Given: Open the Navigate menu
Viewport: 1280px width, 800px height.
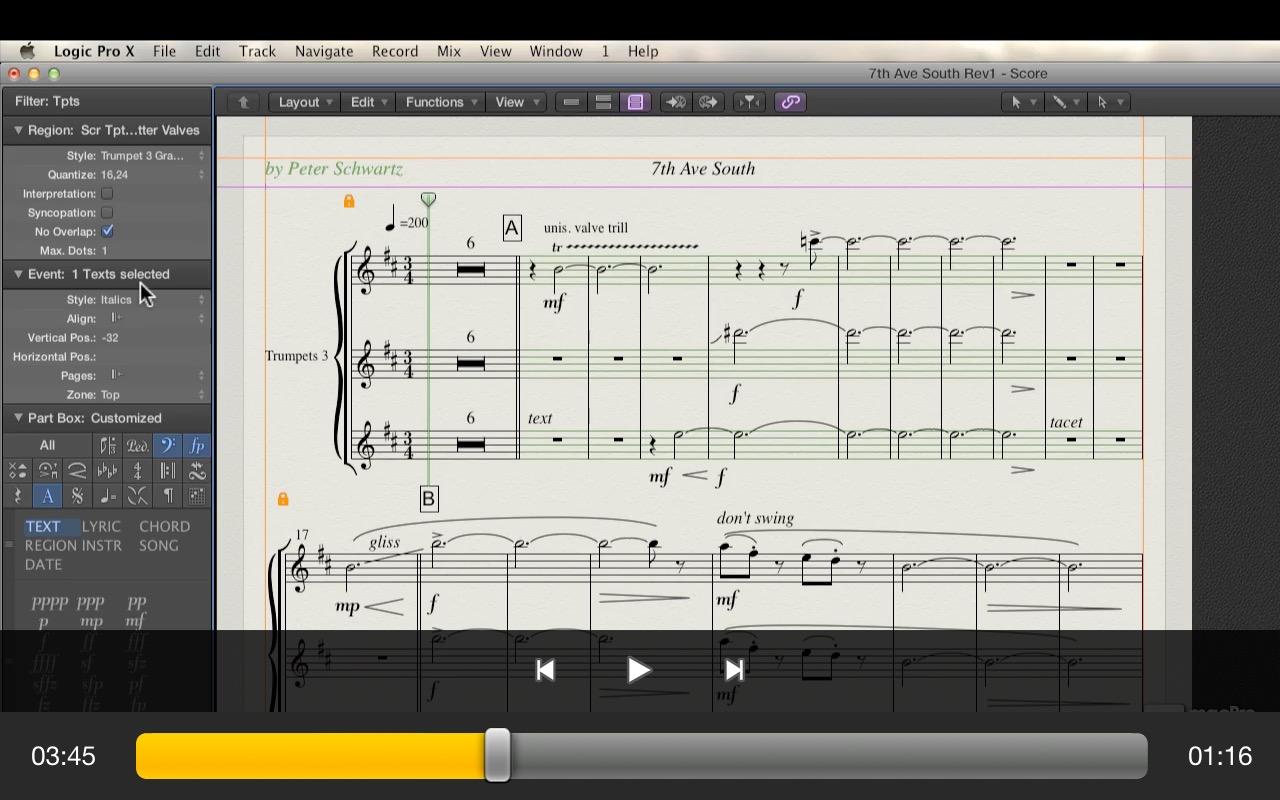Looking at the screenshot, I should pos(324,51).
